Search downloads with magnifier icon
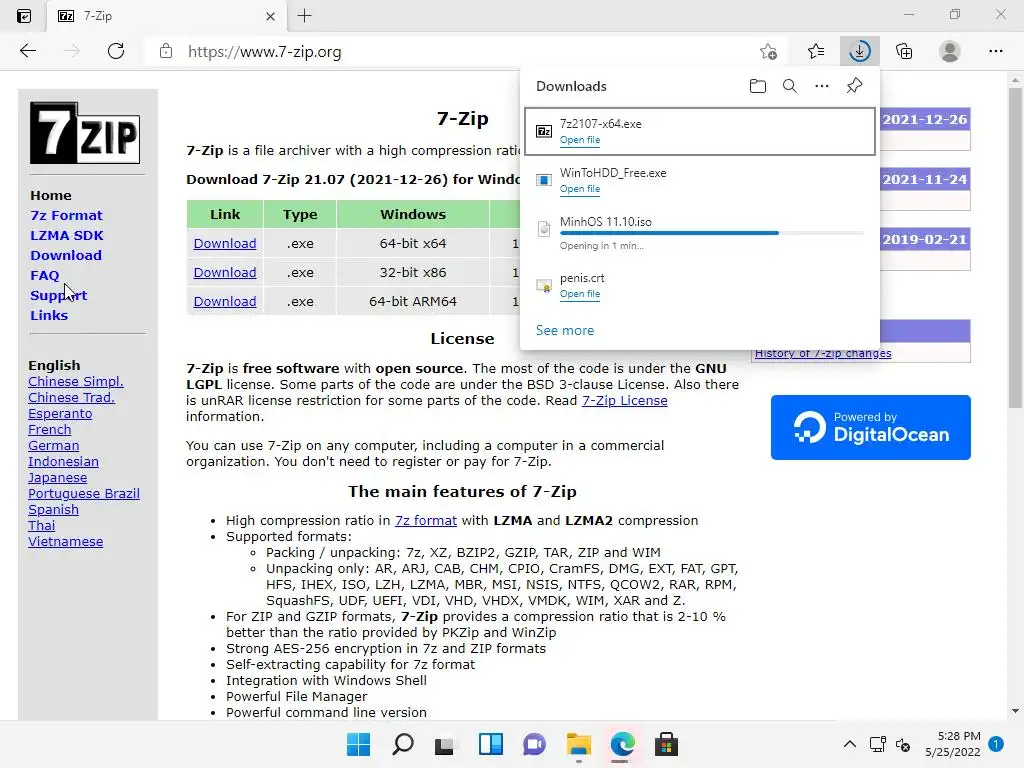The width and height of the screenshot is (1024, 768). pyautogui.click(x=790, y=86)
